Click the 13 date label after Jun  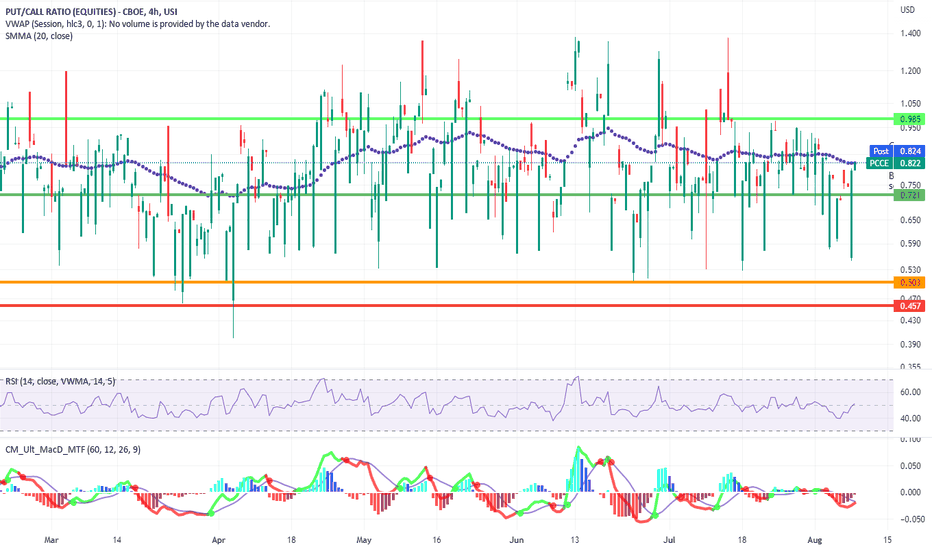click(x=575, y=540)
